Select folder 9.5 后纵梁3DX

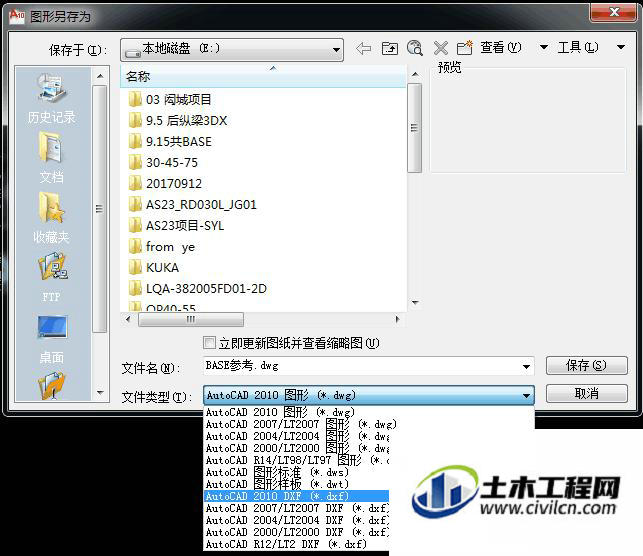(x=178, y=121)
